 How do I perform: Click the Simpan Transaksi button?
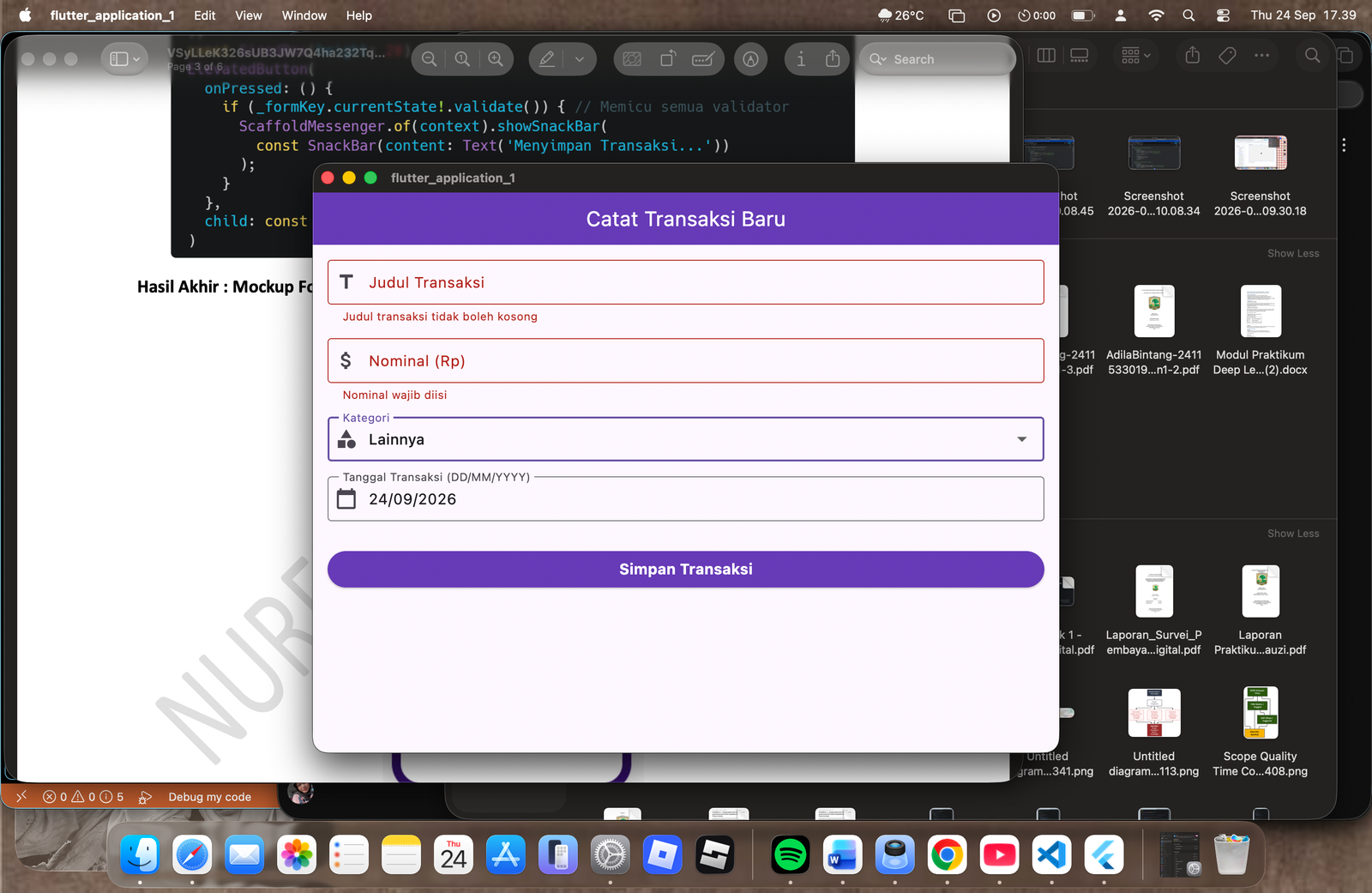coord(686,570)
